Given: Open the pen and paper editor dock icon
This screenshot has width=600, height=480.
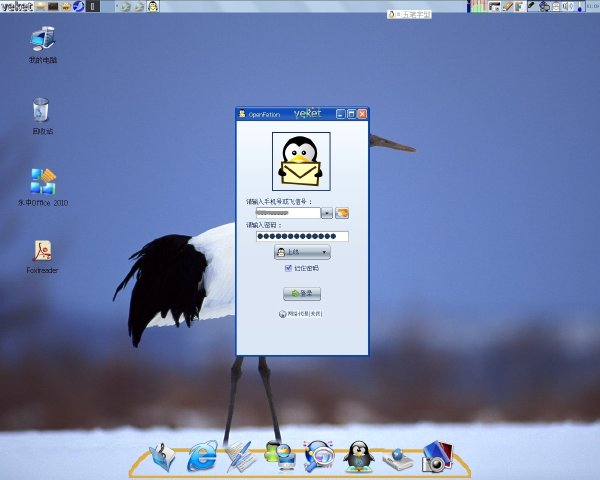Looking at the screenshot, I should tap(240, 457).
